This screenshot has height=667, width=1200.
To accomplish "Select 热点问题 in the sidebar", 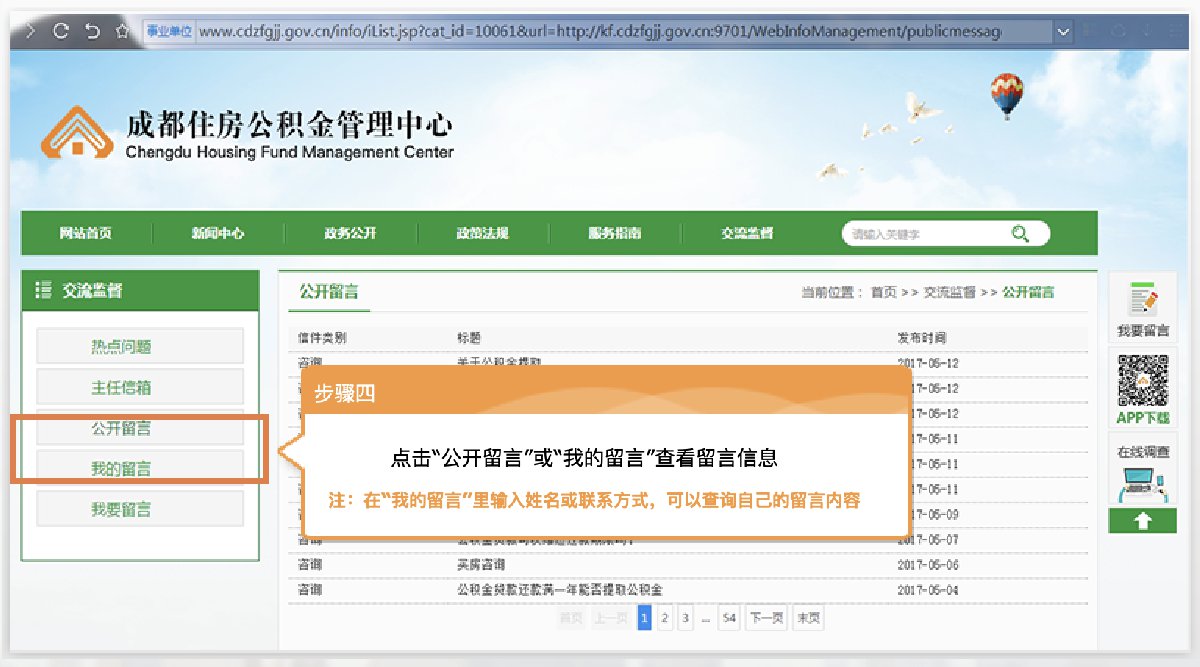I will [140, 346].
